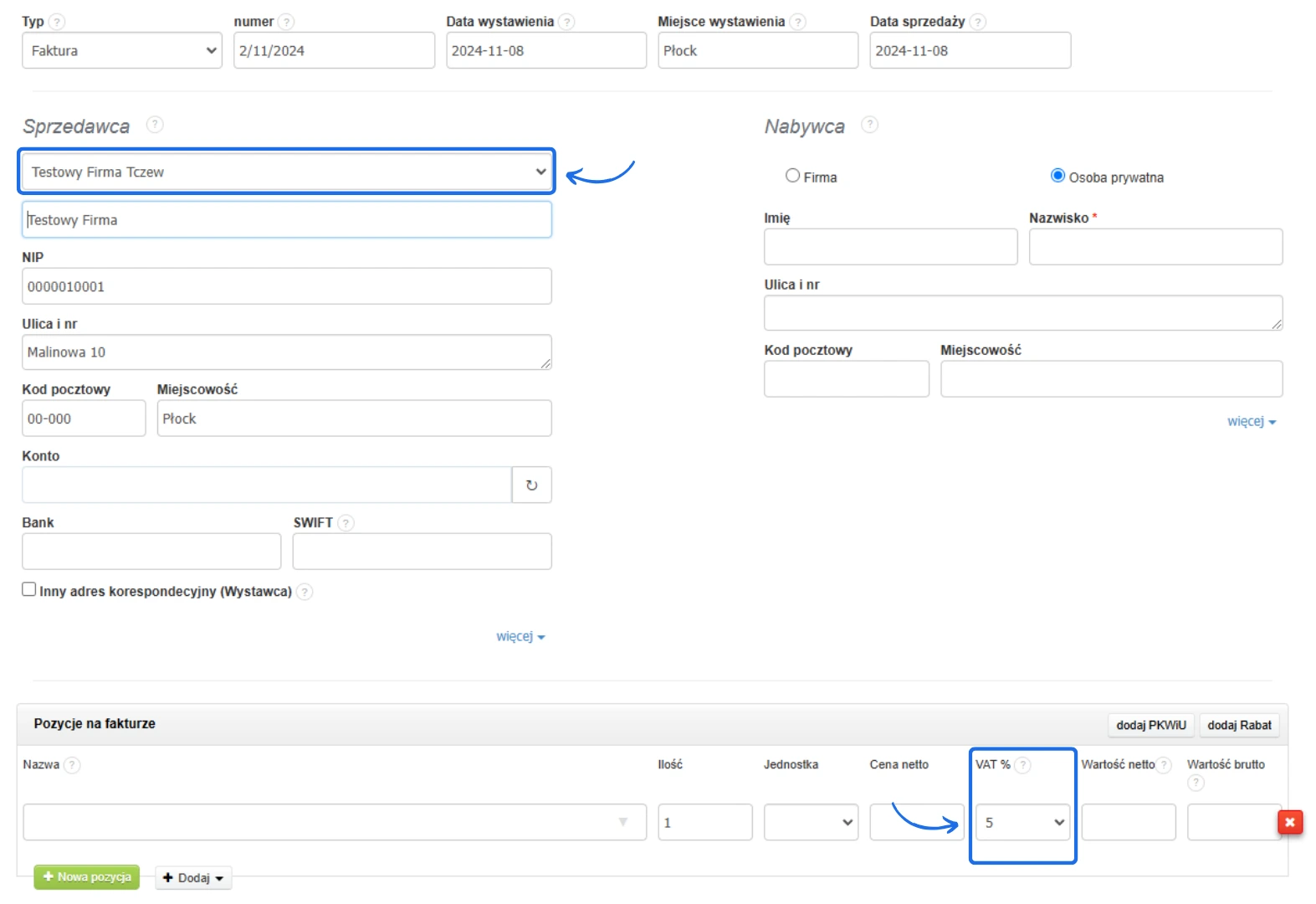Open the VAT % rate dropdown
Image resolution: width=1316 pixels, height=904 pixels.
click(1022, 823)
